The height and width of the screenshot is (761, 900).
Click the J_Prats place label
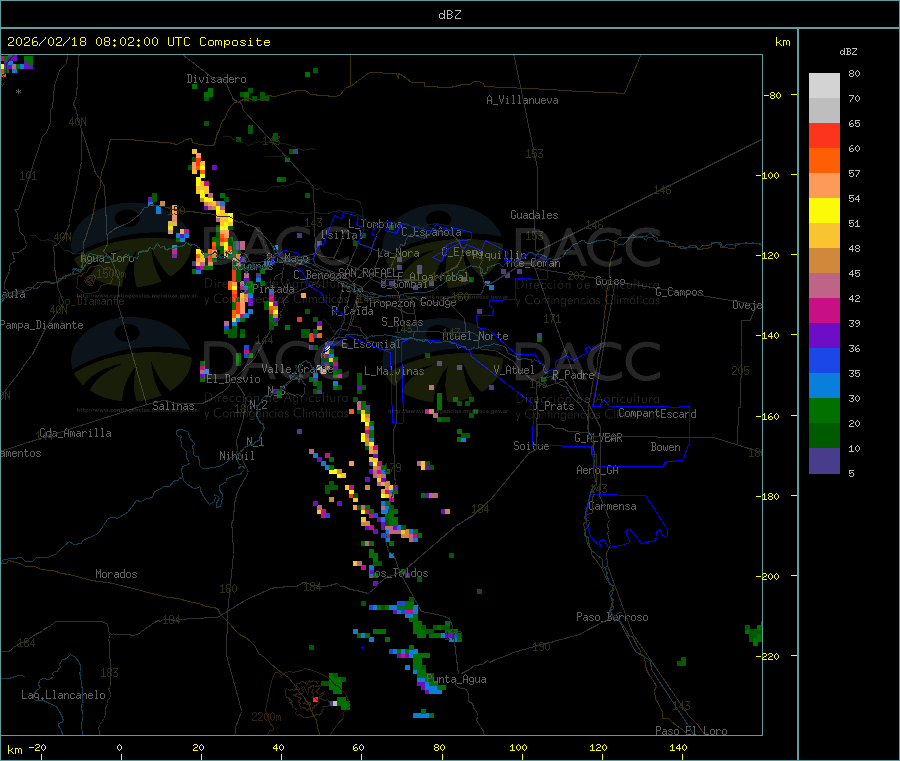pos(554,406)
